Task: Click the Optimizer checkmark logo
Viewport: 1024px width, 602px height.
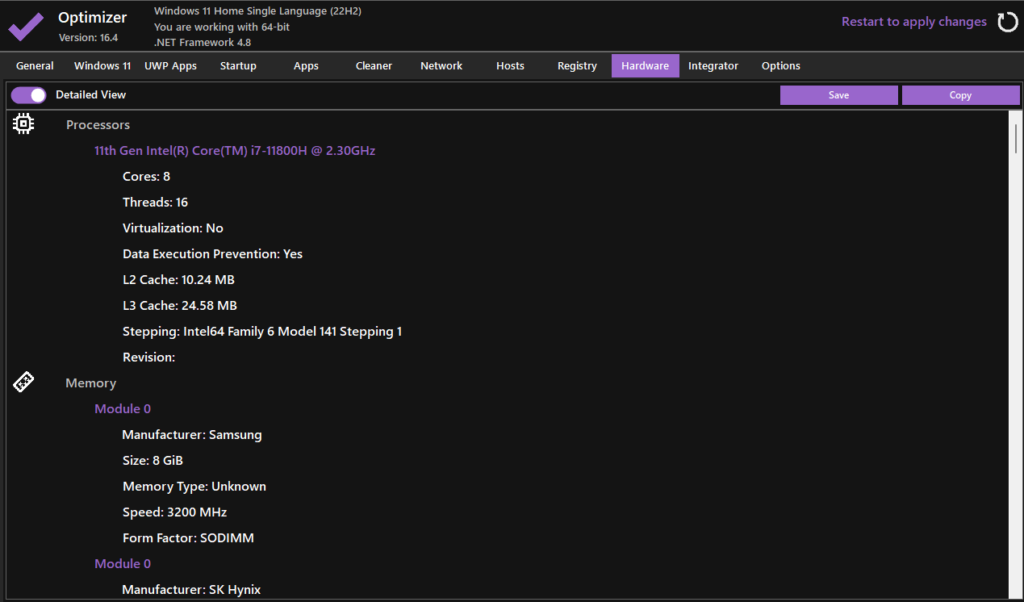Action: pyautogui.click(x=26, y=25)
